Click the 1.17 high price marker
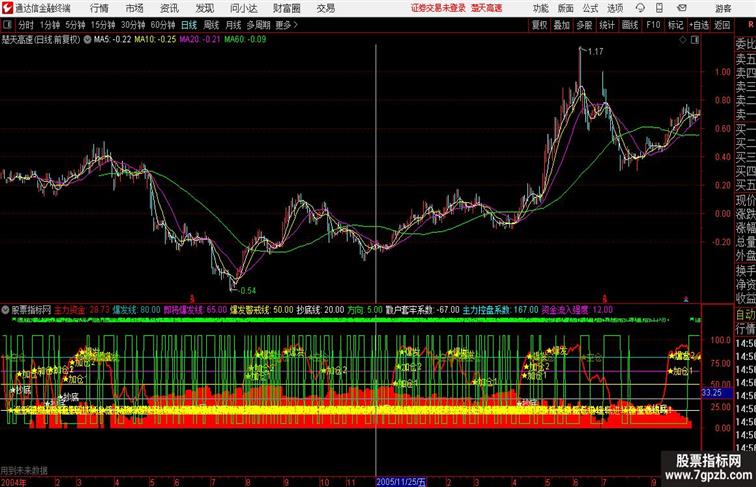The width and height of the screenshot is (756, 487). (595, 51)
